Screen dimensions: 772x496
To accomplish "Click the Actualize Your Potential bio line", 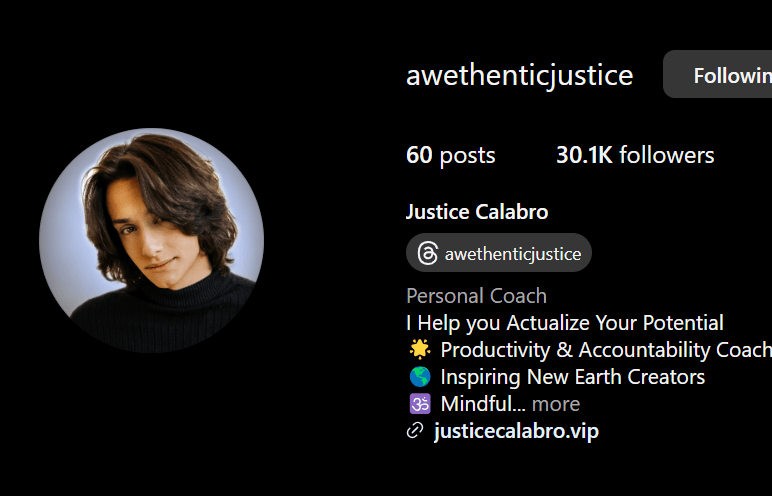I will pyautogui.click(x=565, y=323).
